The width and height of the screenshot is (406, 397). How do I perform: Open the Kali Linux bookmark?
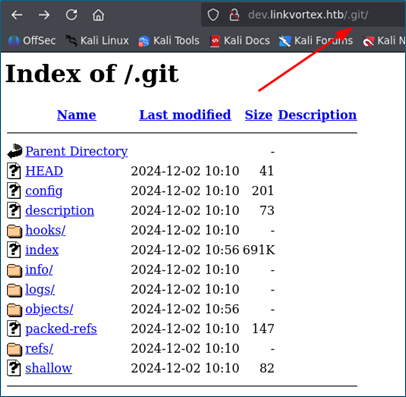pos(97,41)
